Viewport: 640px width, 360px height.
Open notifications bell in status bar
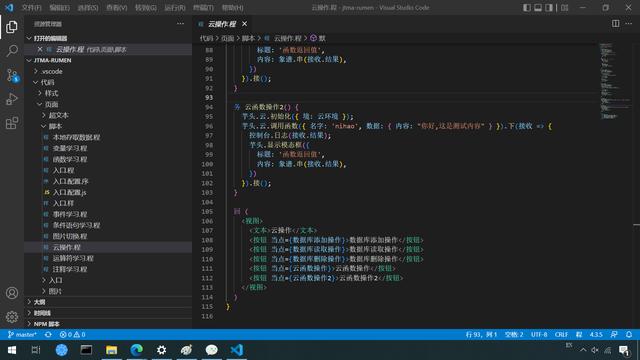click(629, 335)
